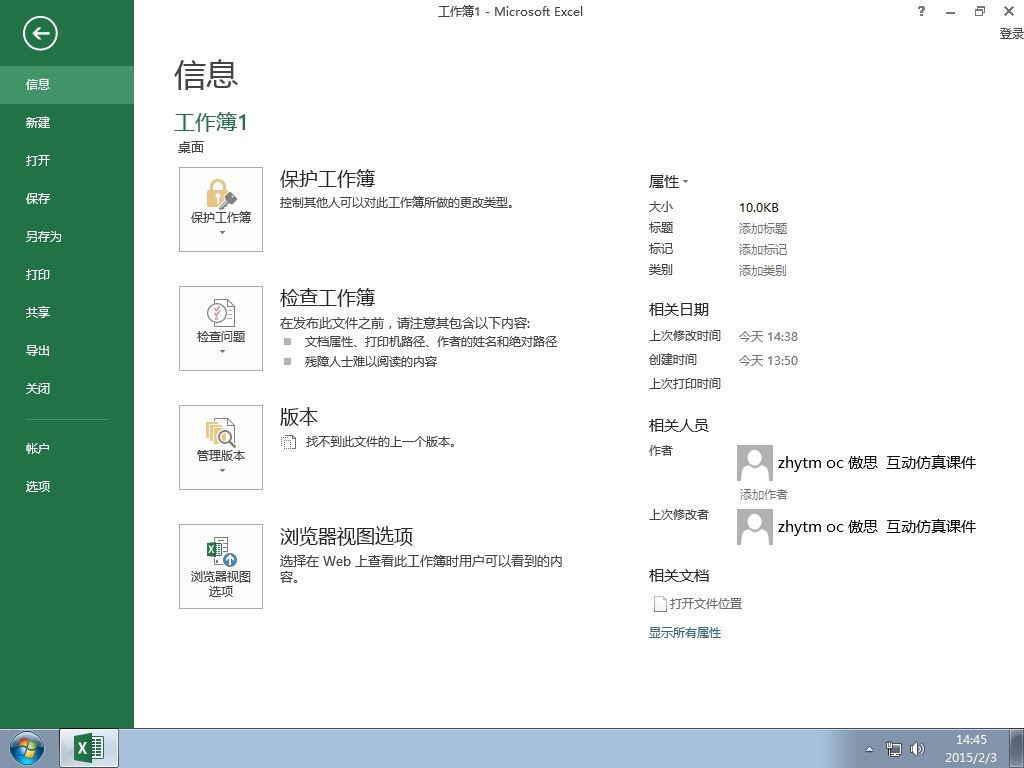Open the 帐户 page
The height and width of the screenshot is (768, 1024).
[67, 449]
